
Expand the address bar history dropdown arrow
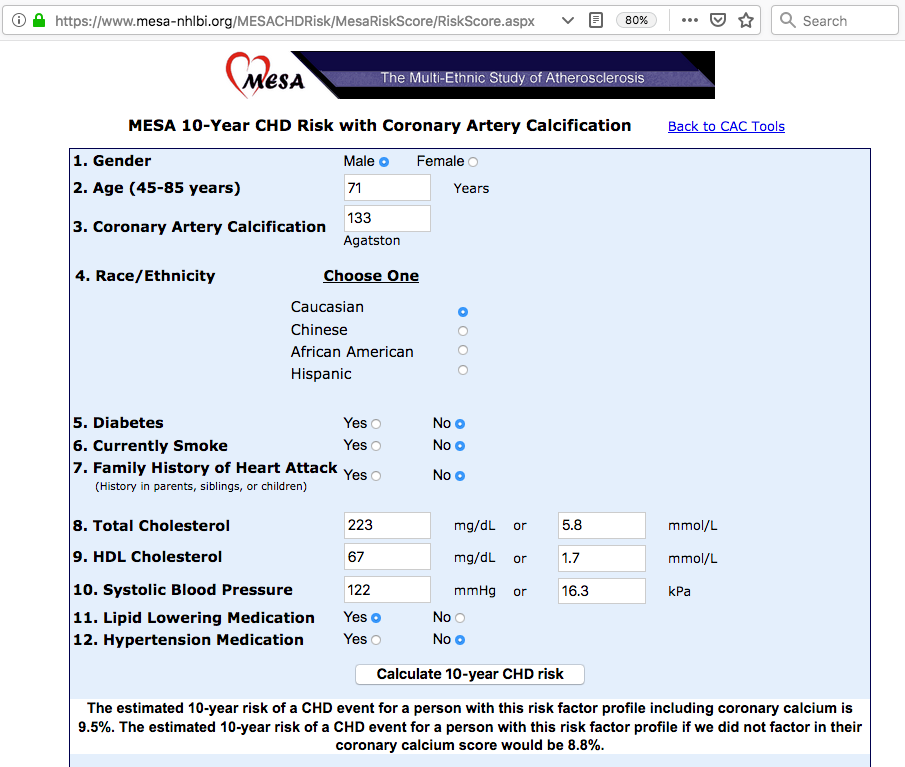click(568, 20)
